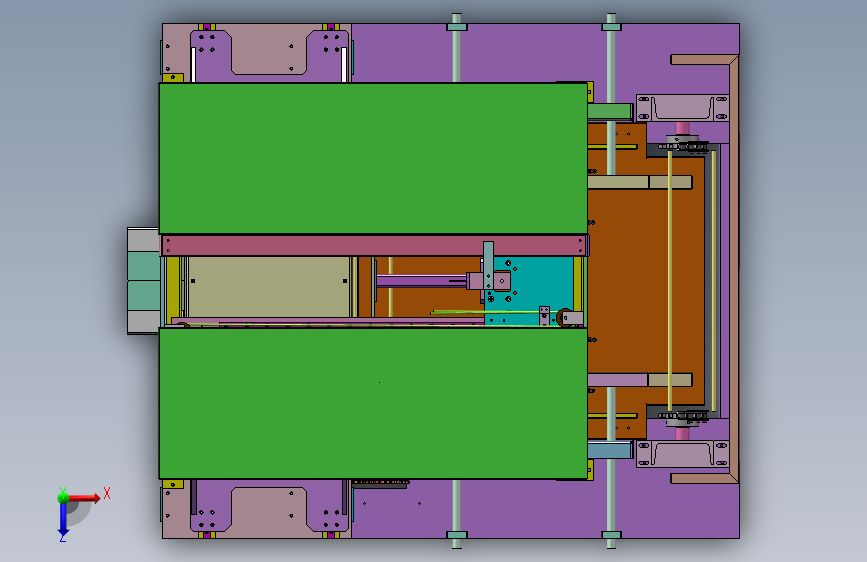Select the lilac block near the lower orange plate edge

pyautogui.click(x=618, y=380)
